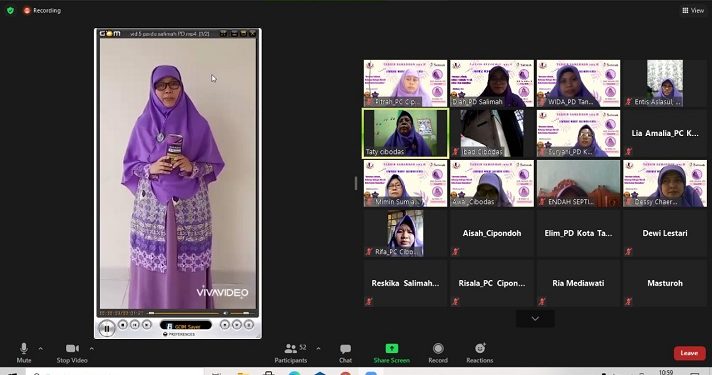Select Suryani_PD video tile

[x=578, y=133]
